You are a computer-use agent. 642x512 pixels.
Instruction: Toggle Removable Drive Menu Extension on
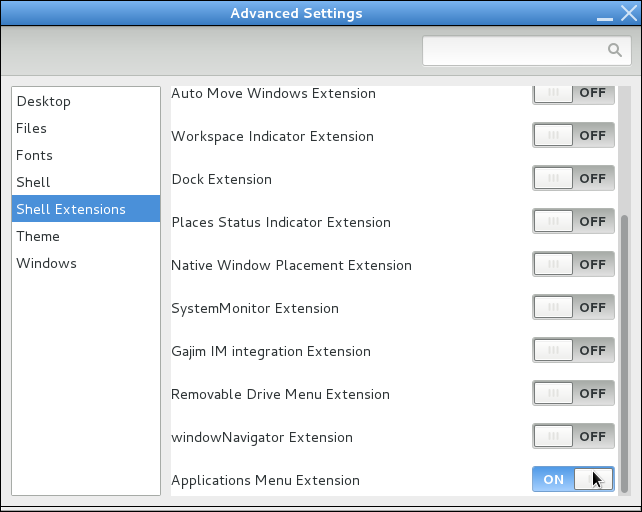click(573, 393)
